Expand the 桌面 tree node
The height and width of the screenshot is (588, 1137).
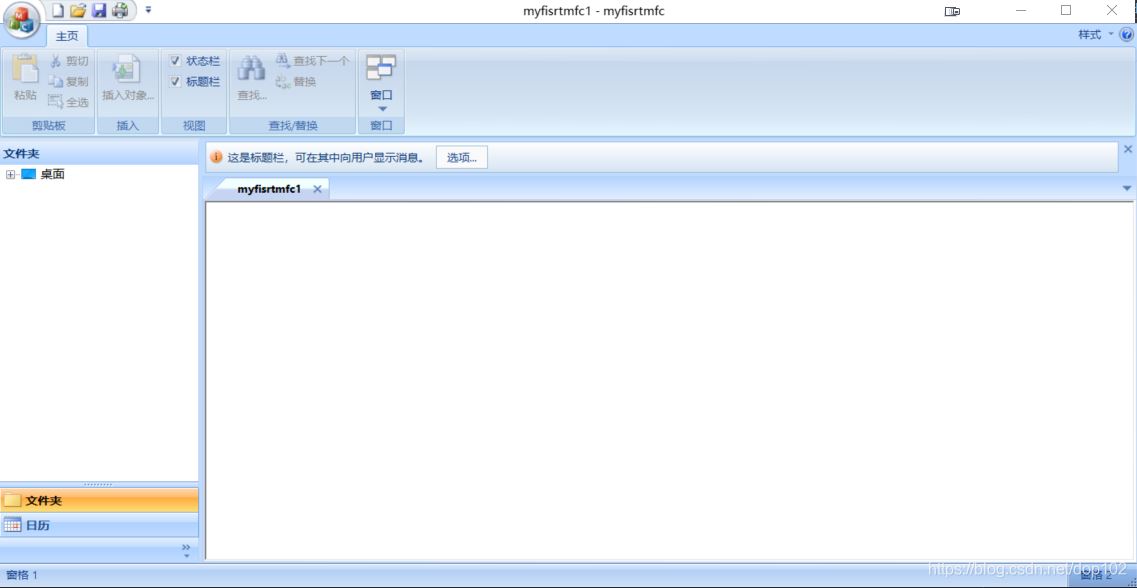(x=10, y=175)
